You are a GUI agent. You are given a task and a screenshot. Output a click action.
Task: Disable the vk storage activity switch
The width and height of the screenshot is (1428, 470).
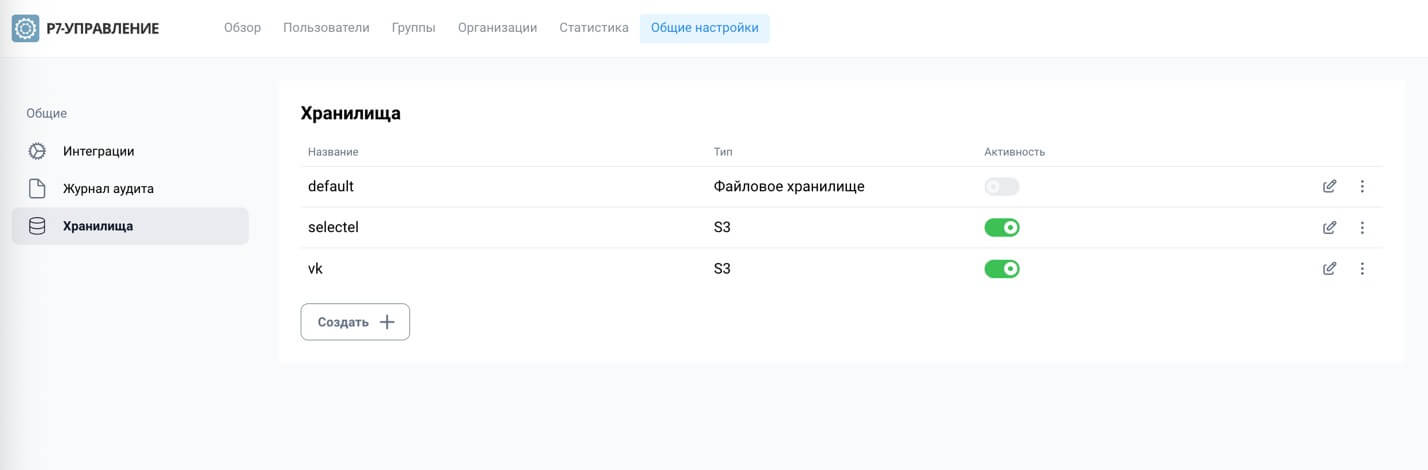[x=1002, y=268]
